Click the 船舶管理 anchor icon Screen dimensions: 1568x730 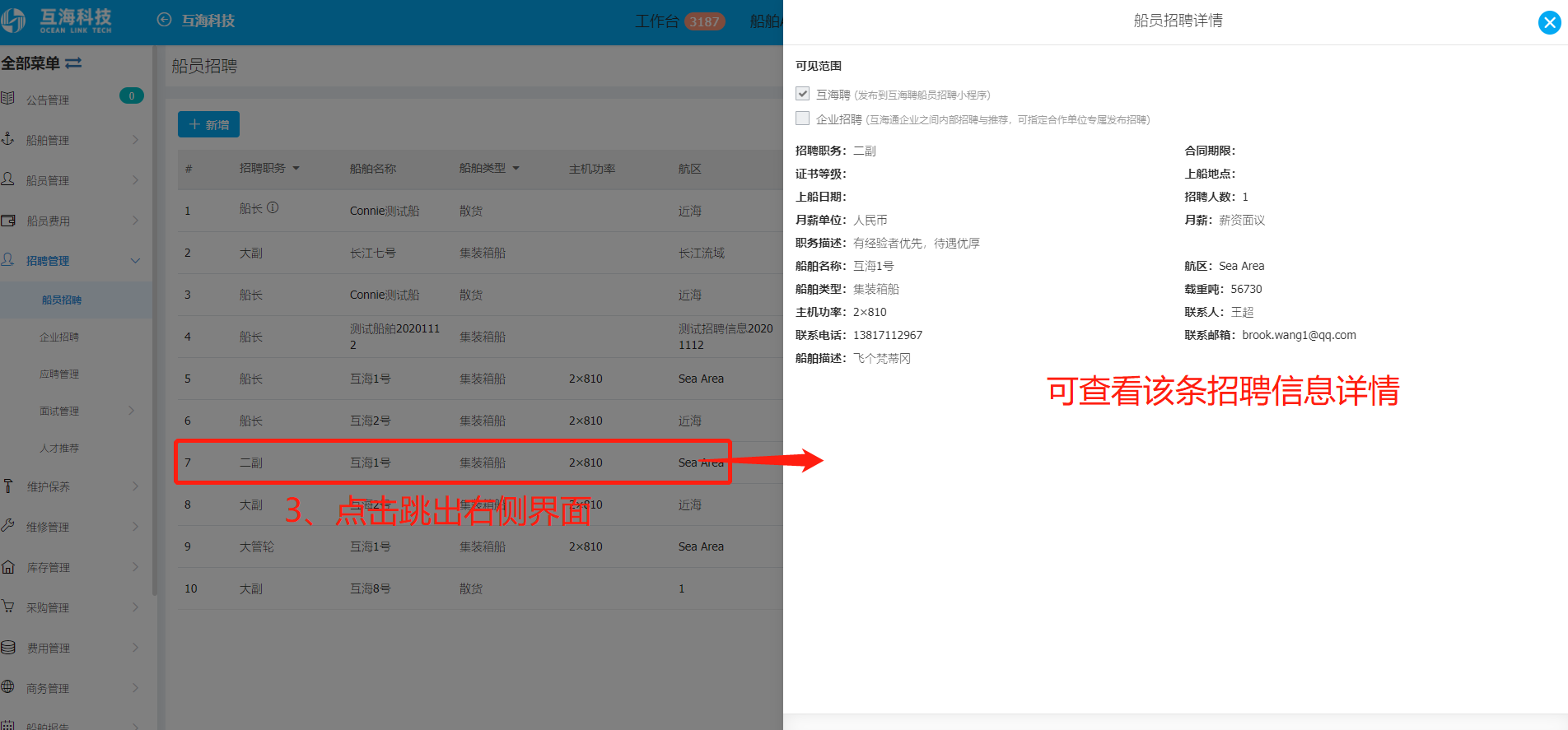[x=8, y=139]
